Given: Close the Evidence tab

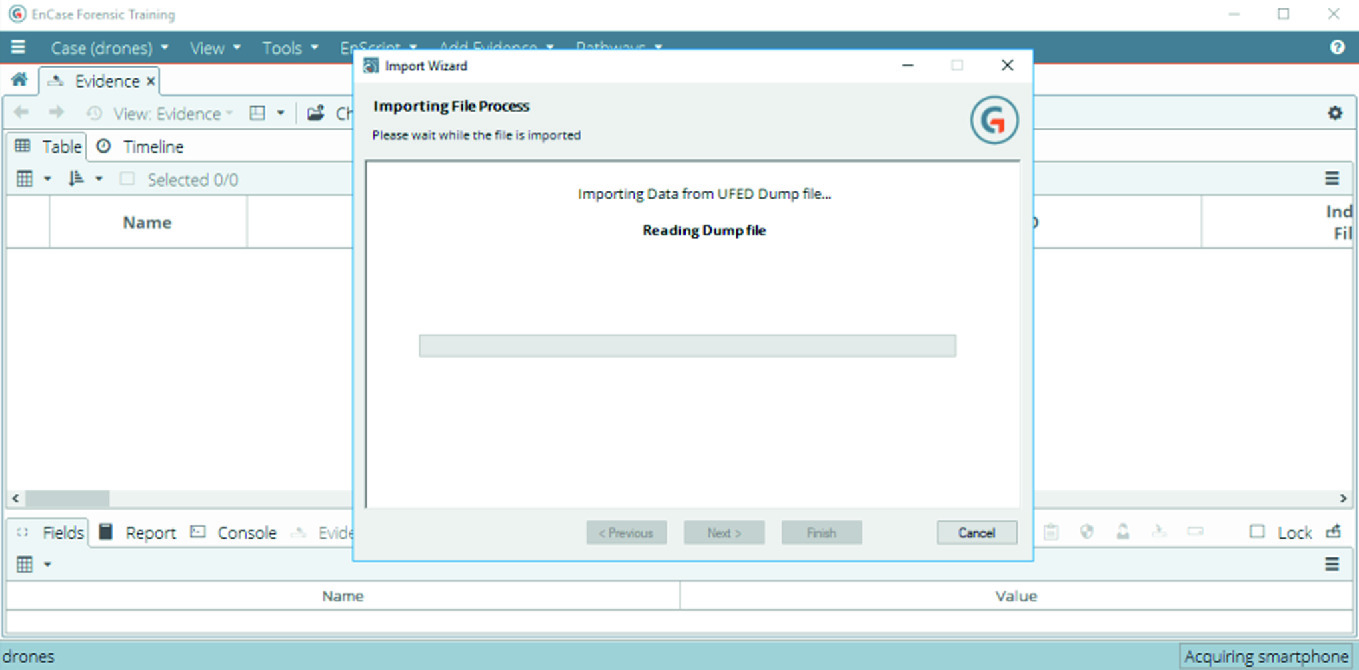Looking at the screenshot, I should [x=151, y=81].
